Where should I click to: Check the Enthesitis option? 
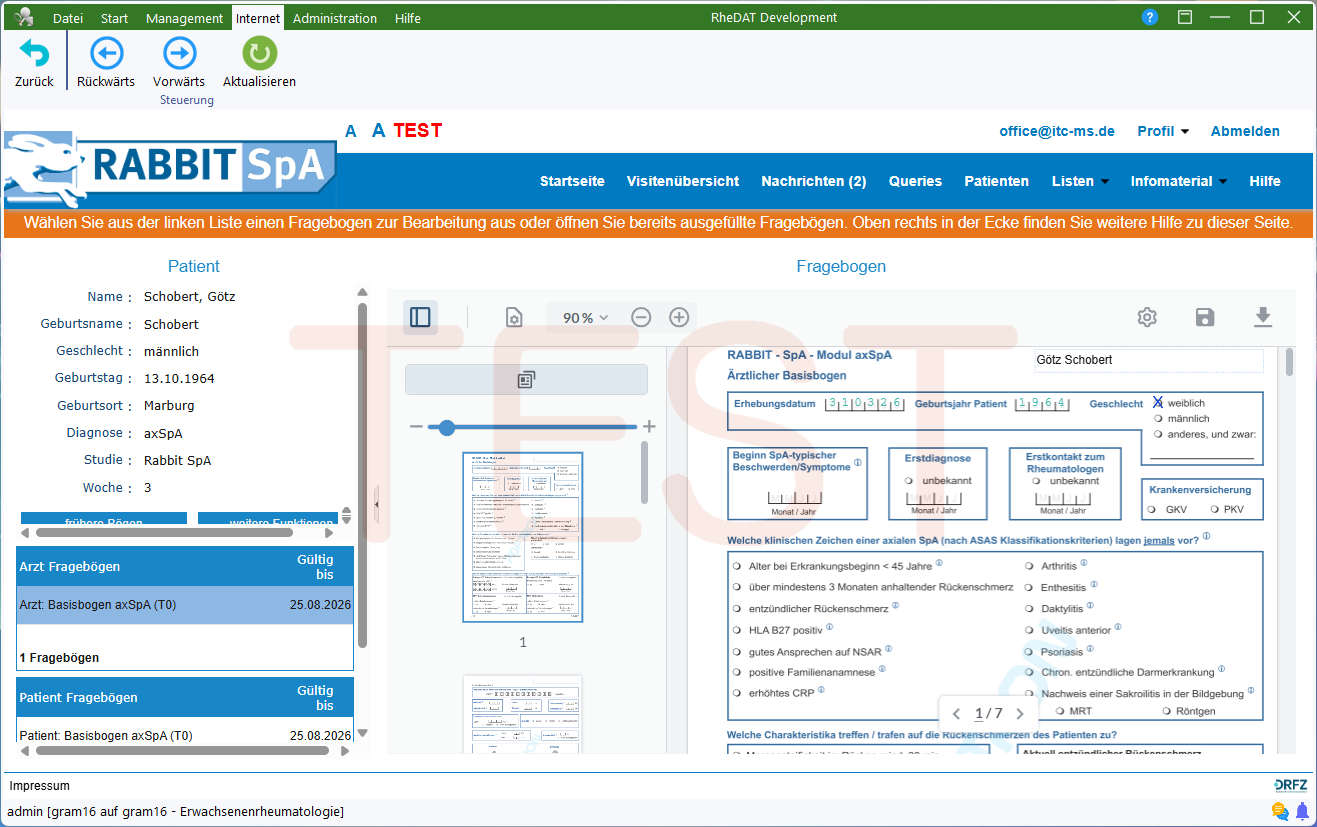[x=1030, y=588]
